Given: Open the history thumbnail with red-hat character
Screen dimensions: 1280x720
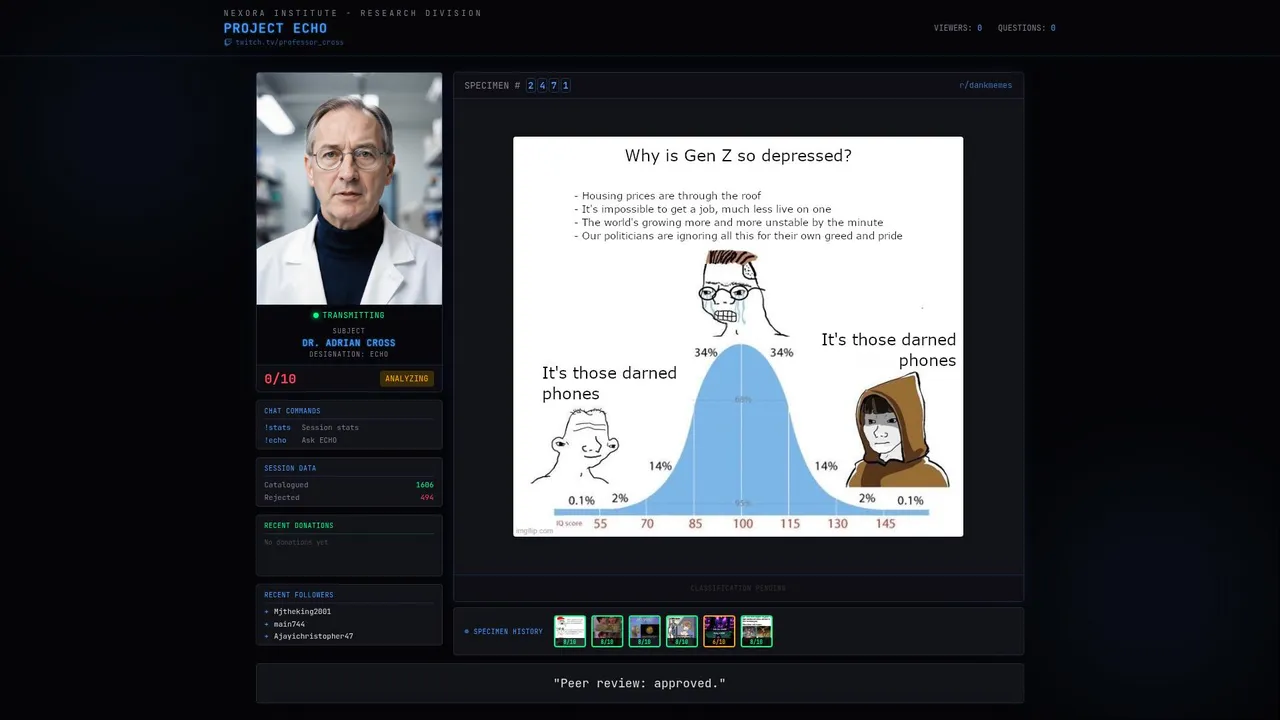Looking at the screenshot, I should pos(570,631).
